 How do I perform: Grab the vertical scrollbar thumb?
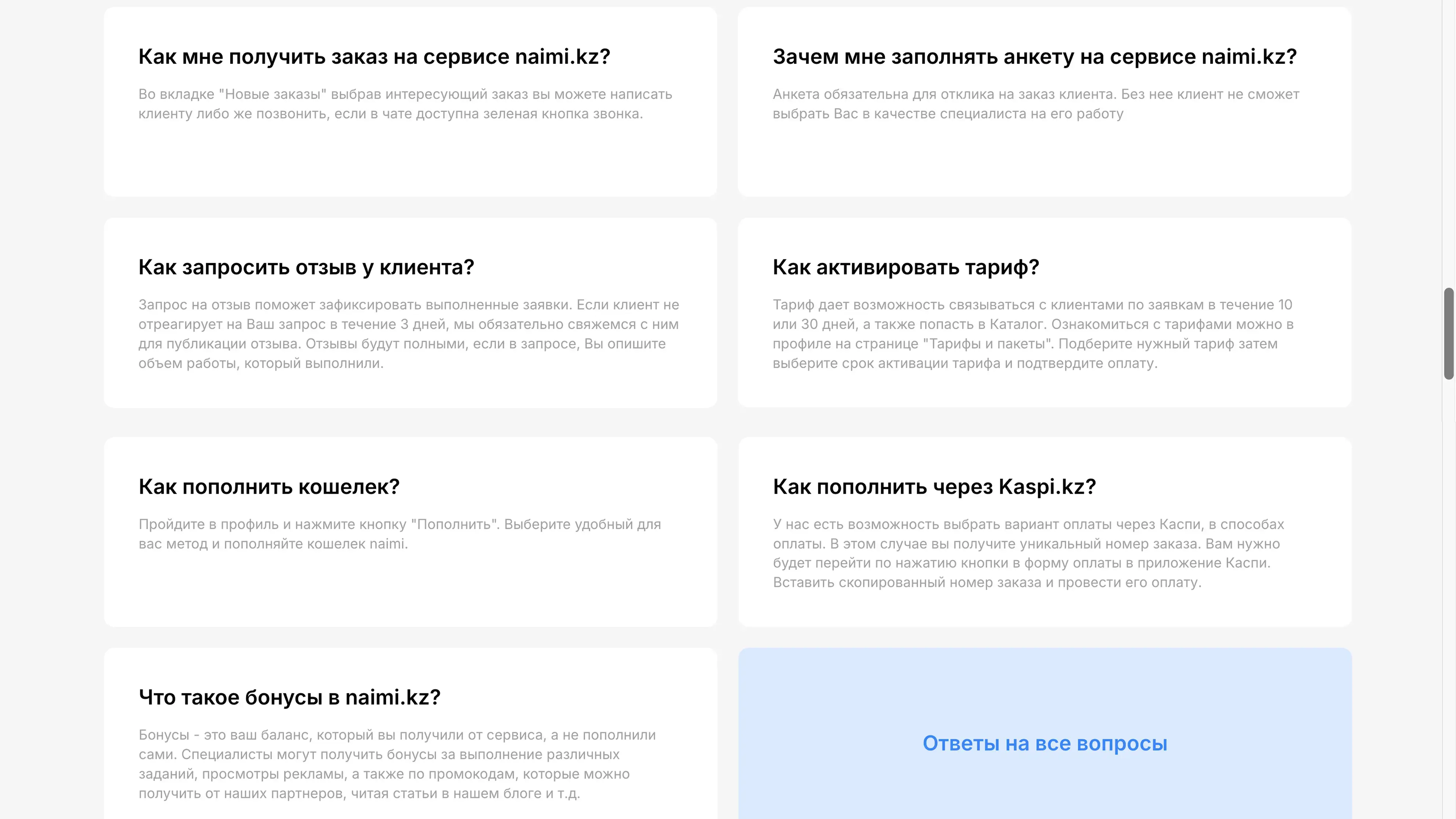coord(1449,334)
